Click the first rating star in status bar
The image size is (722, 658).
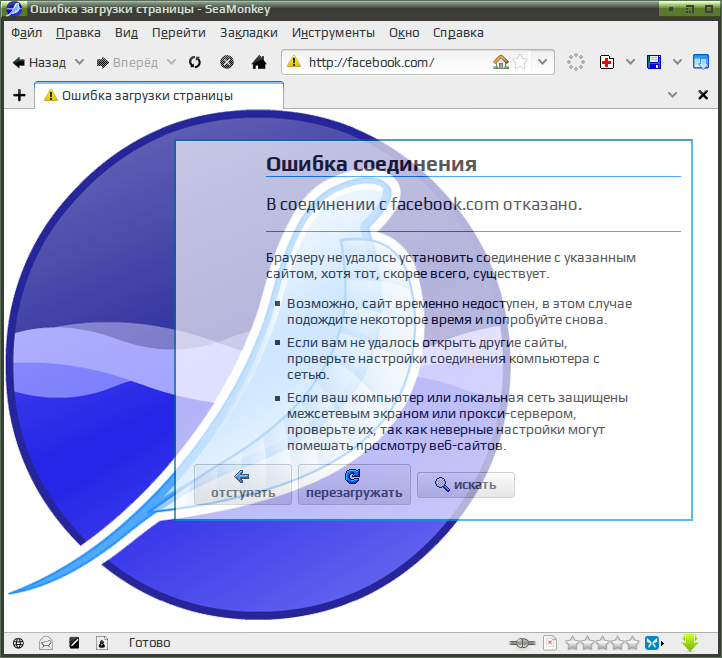point(572,643)
